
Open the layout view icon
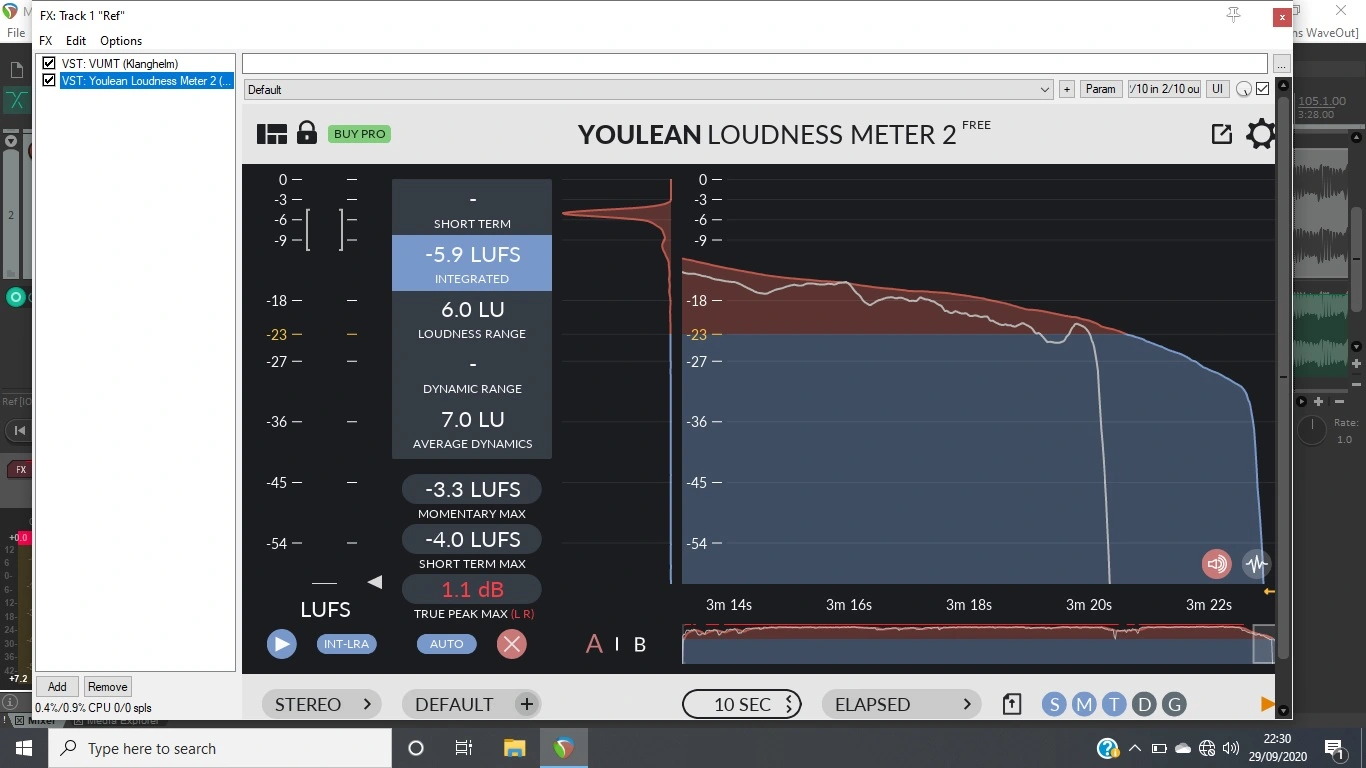pyautogui.click(x=271, y=134)
